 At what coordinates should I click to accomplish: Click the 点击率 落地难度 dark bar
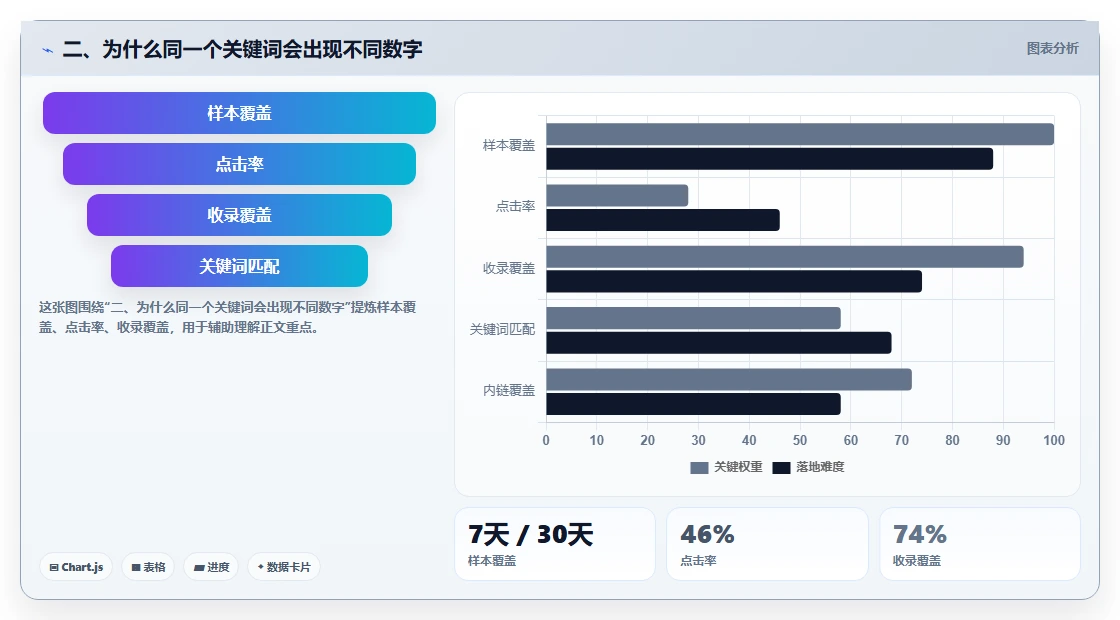[663, 220]
